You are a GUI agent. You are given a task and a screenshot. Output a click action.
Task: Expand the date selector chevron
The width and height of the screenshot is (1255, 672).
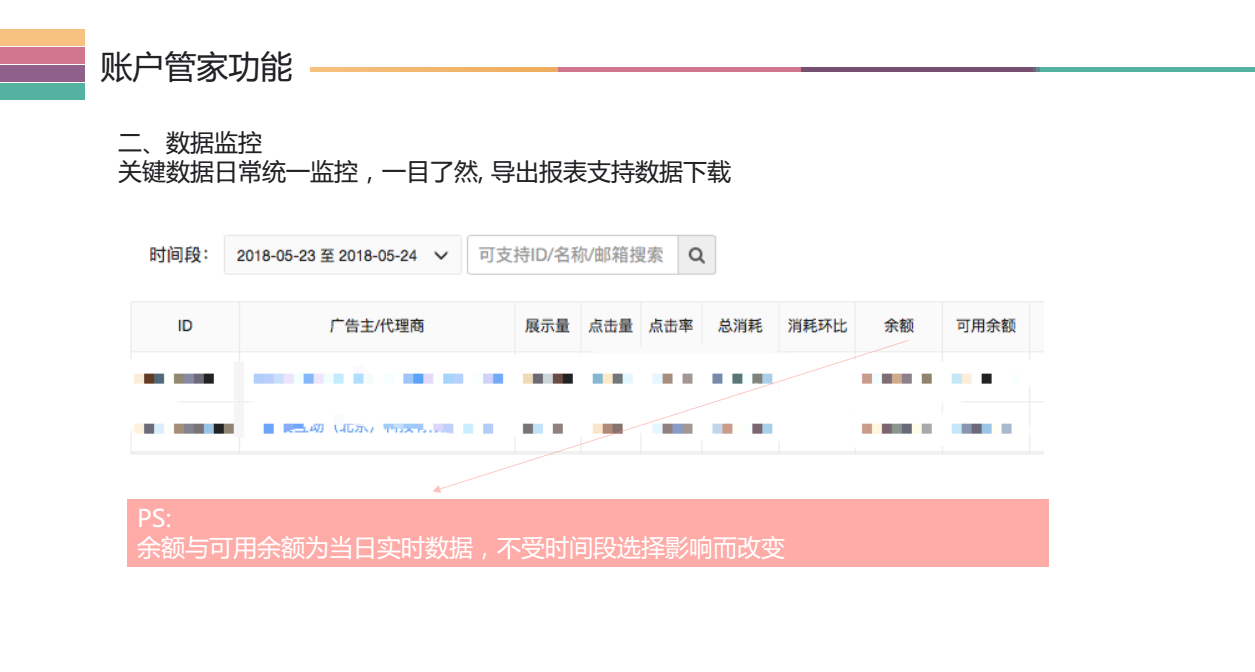pyautogui.click(x=442, y=255)
